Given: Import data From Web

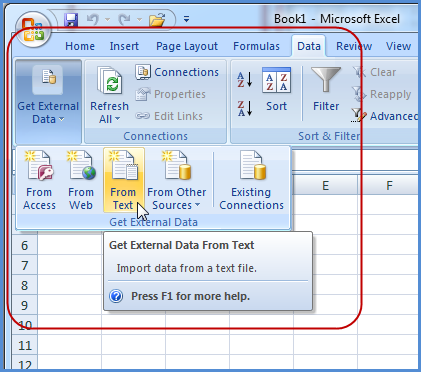Looking at the screenshot, I should [x=81, y=180].
